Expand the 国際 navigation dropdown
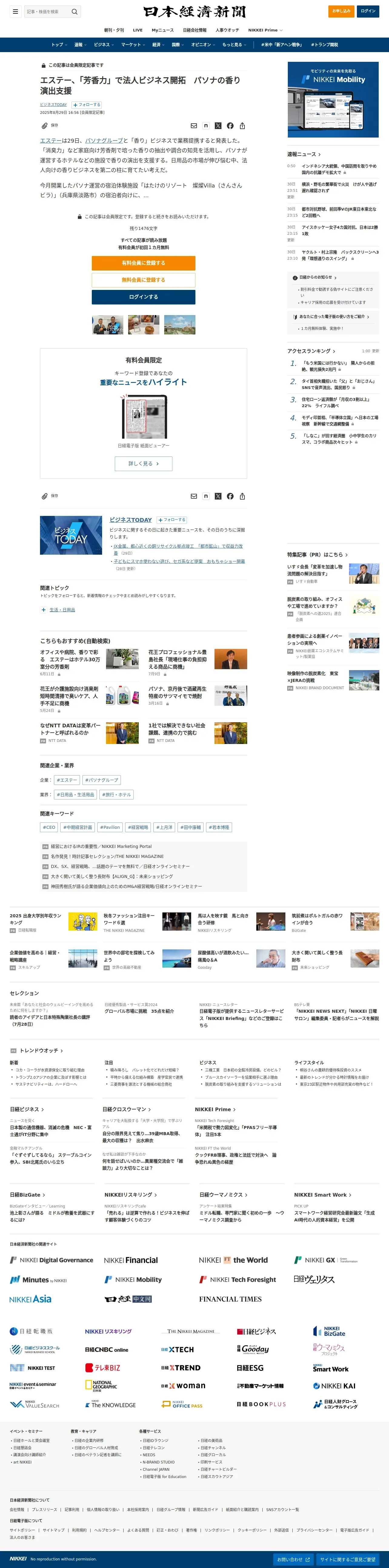 pyautogui.click(x=178, y=45)
